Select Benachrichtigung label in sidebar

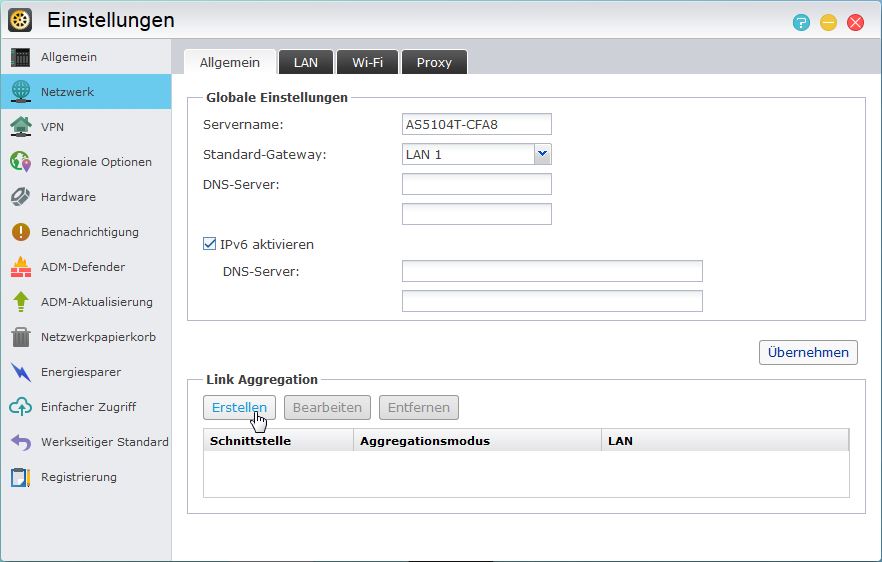89,232
